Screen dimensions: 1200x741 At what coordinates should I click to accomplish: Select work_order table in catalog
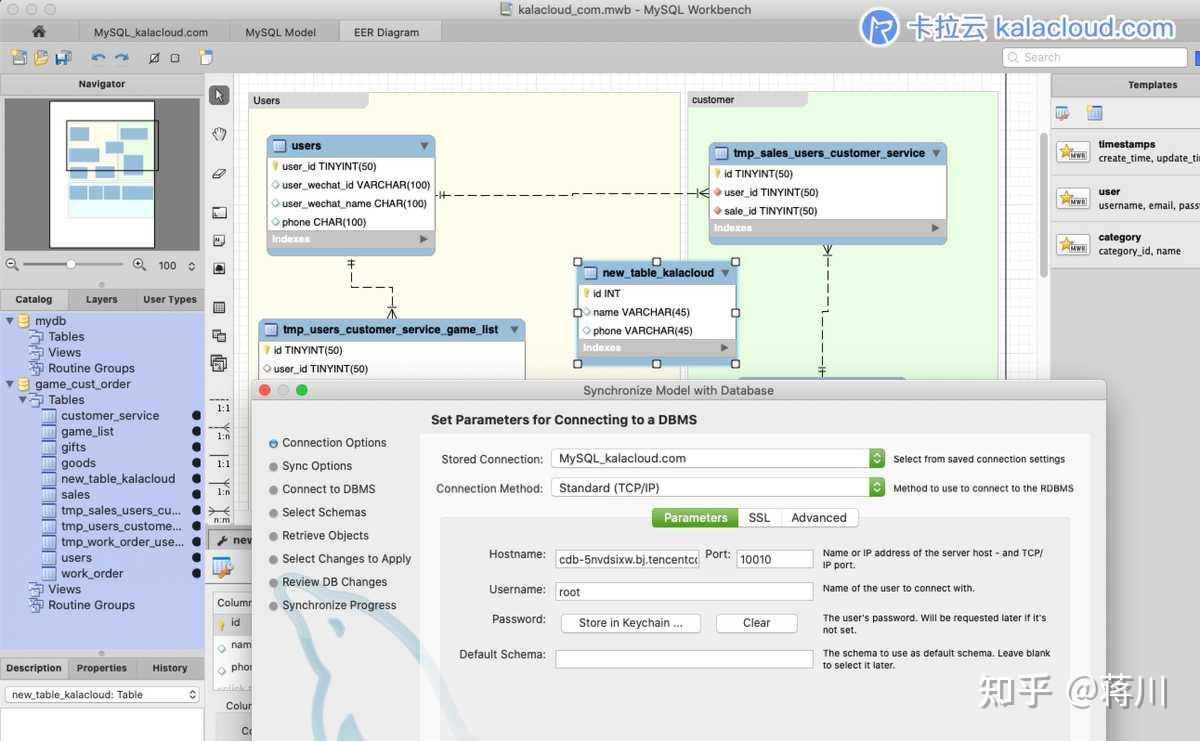click(92, 574)
